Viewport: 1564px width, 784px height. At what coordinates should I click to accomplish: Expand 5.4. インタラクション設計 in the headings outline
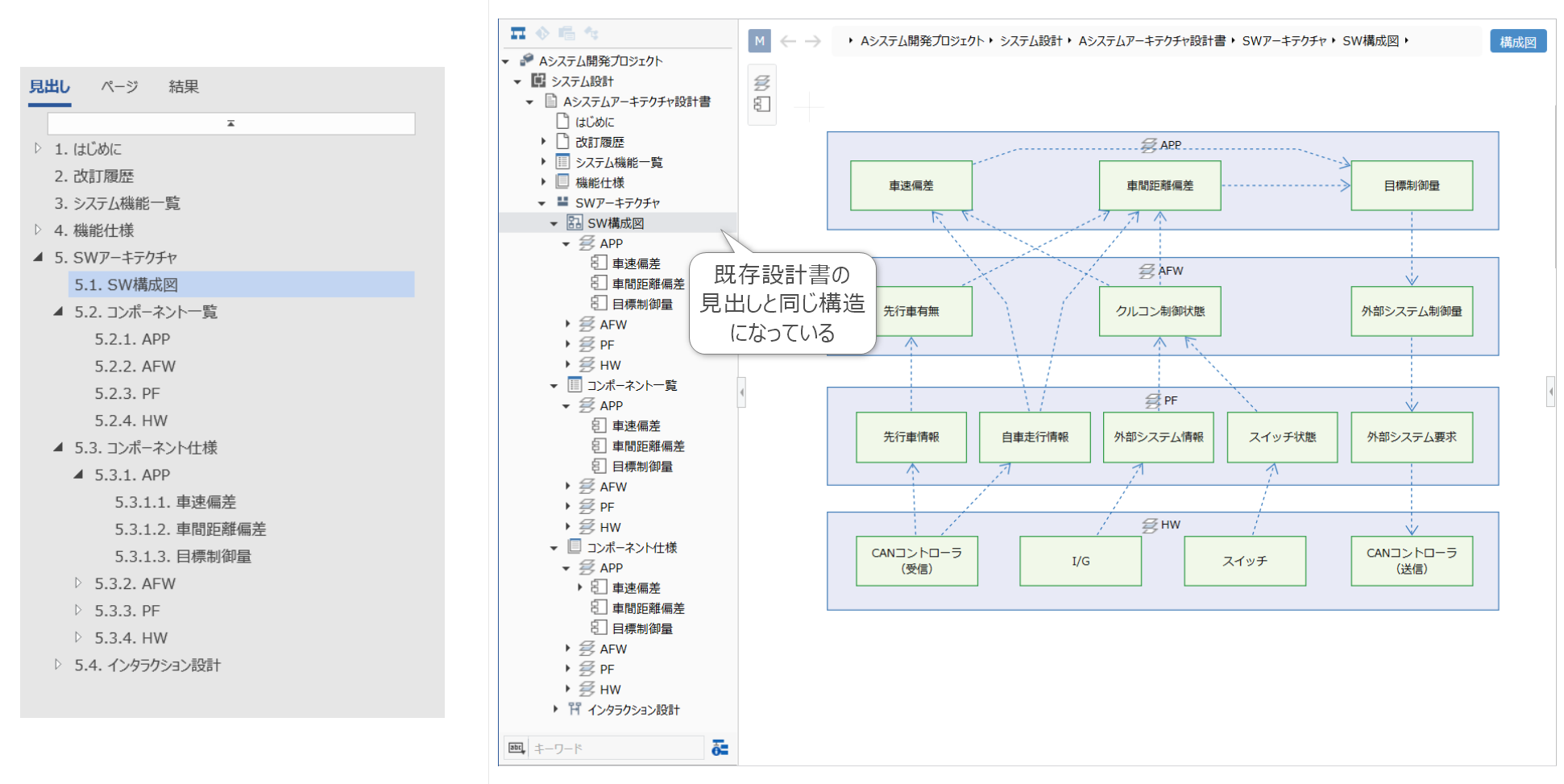58,665
